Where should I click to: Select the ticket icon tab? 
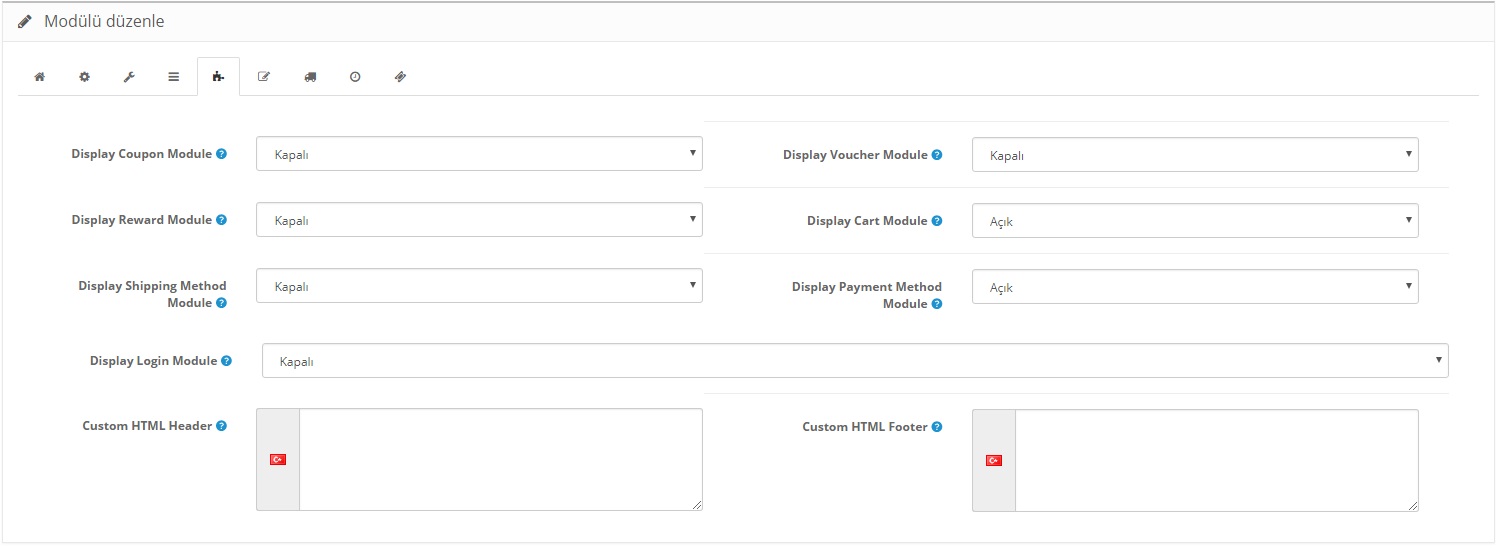pyautogui.click(x=400, y=77)
